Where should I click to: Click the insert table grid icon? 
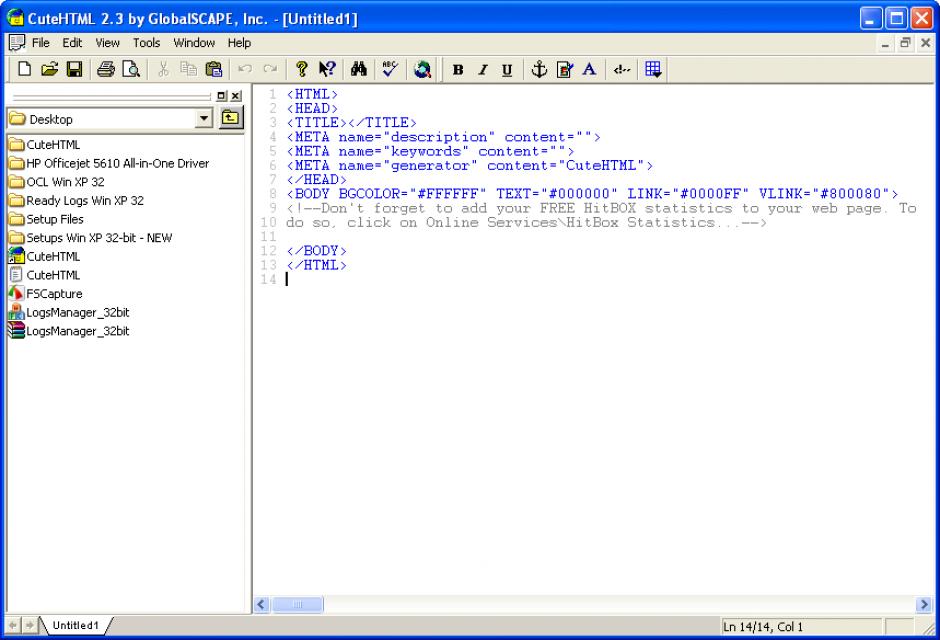[653, 70]
